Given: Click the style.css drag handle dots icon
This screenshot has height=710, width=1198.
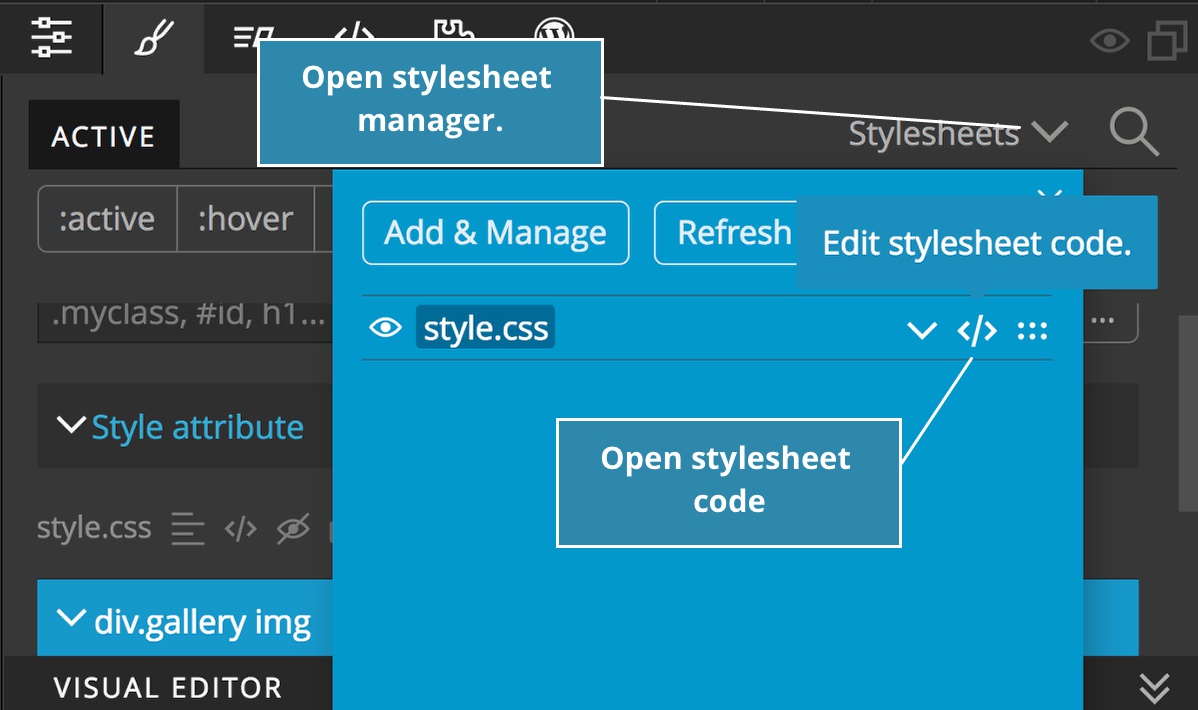Looking at the screenshot, I should click(1032, 331).
